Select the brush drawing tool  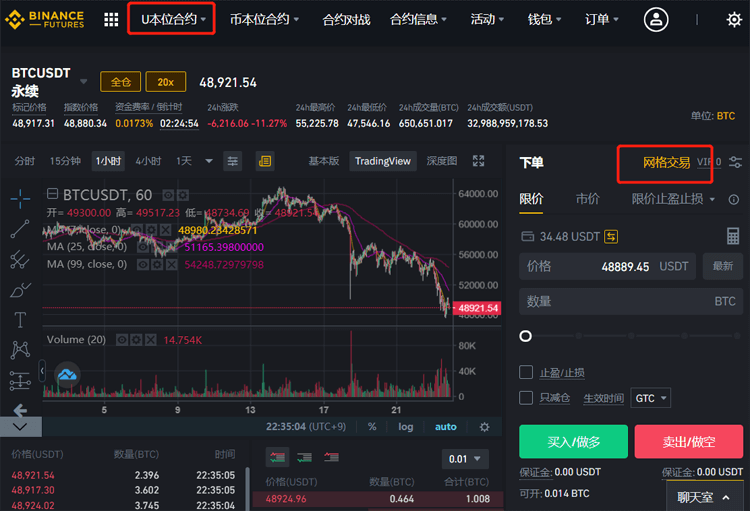20,289
